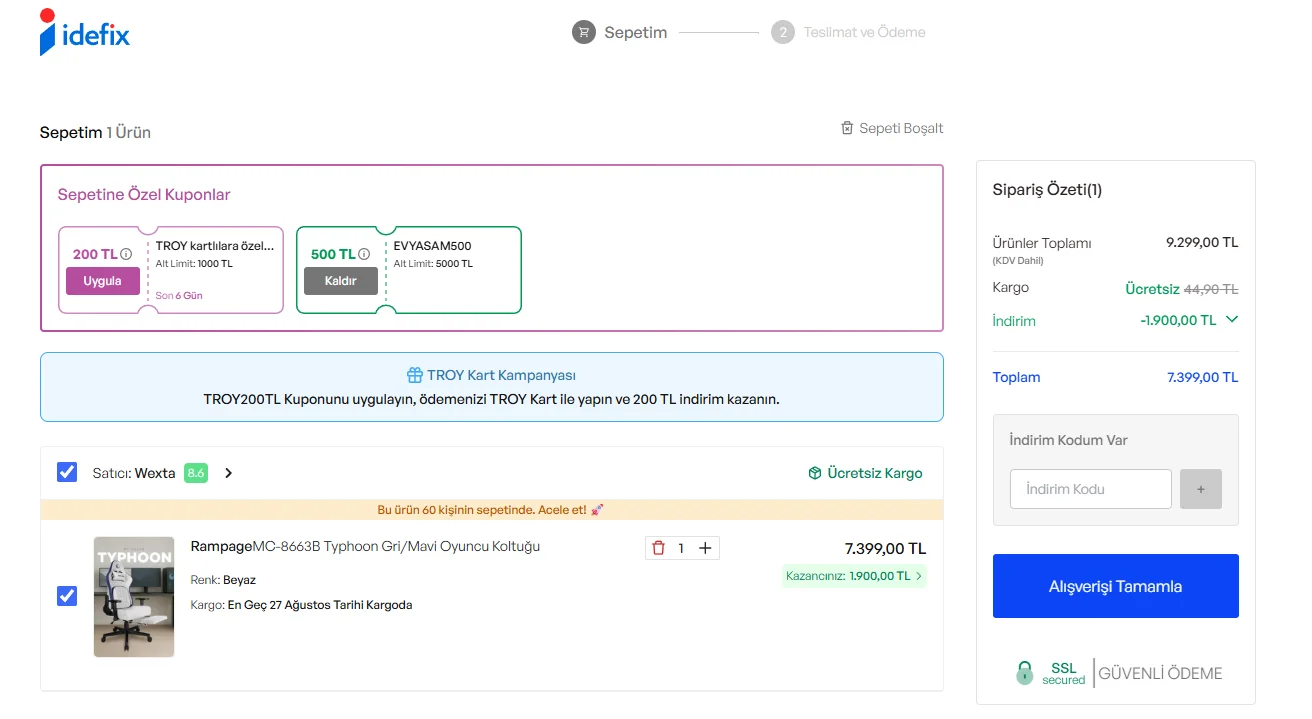
Task: Focus the İndirim Kodu input field
Action: coord(1091,489)
